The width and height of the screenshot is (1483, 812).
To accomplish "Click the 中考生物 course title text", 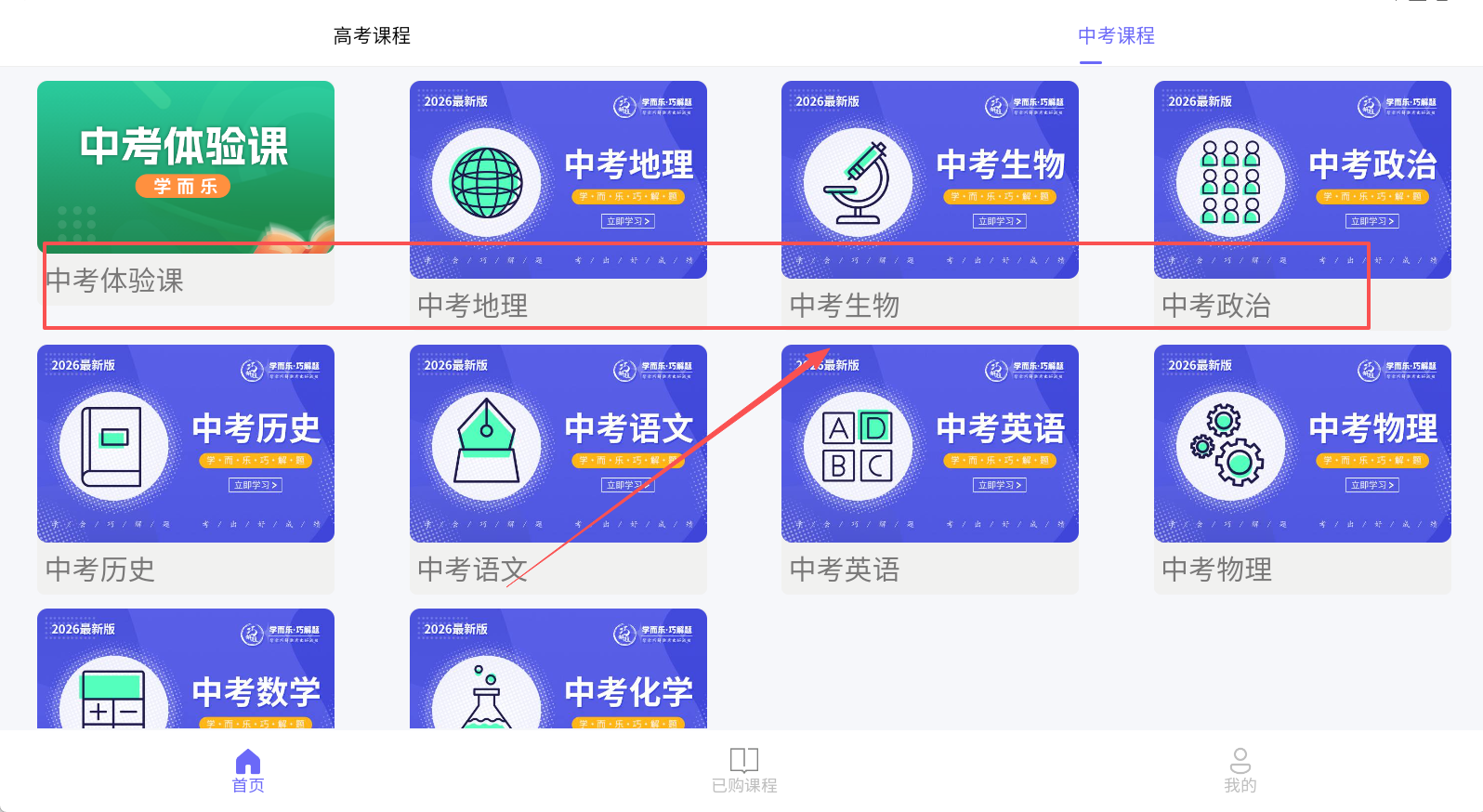I will (x=845, y=305).
